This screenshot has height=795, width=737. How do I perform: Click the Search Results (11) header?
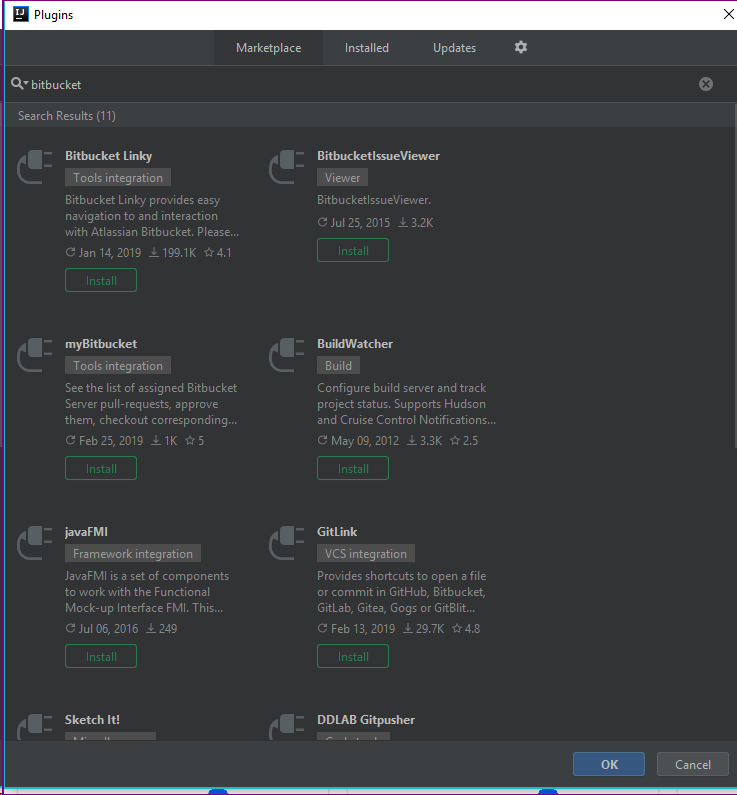(x=67, y=116)
